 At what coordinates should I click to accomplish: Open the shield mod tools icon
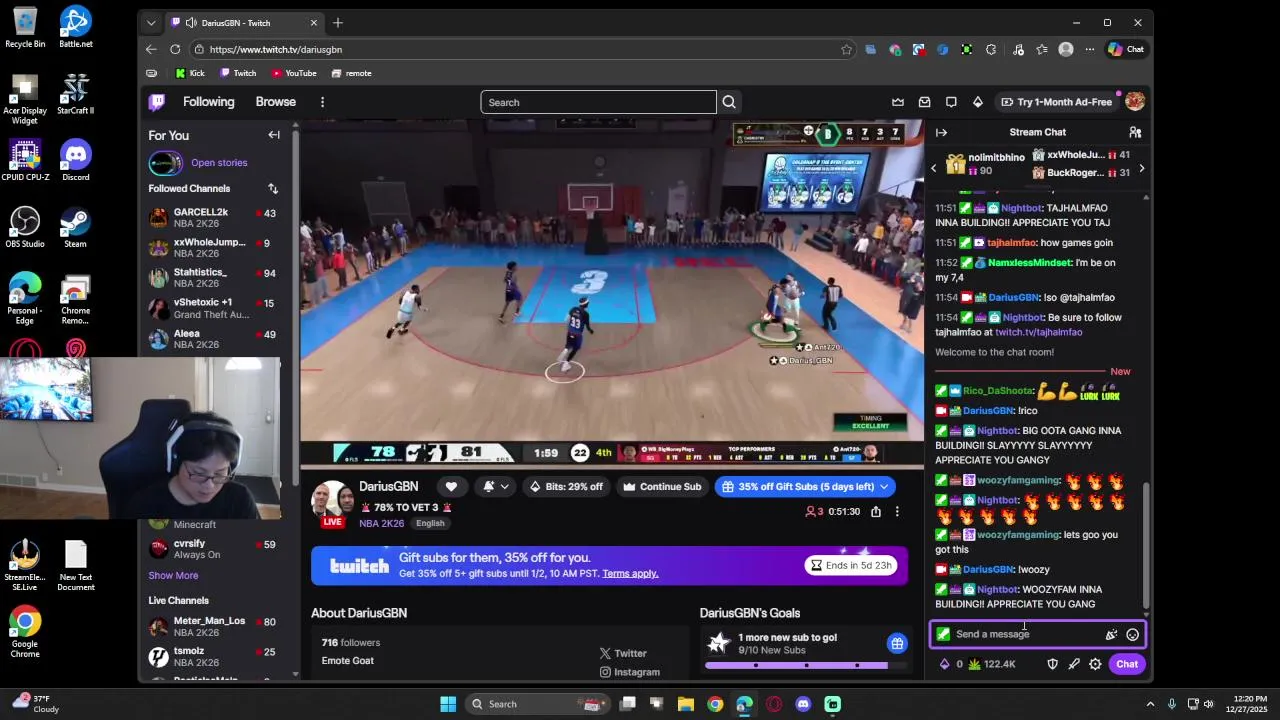click(x=1052, y=664)
